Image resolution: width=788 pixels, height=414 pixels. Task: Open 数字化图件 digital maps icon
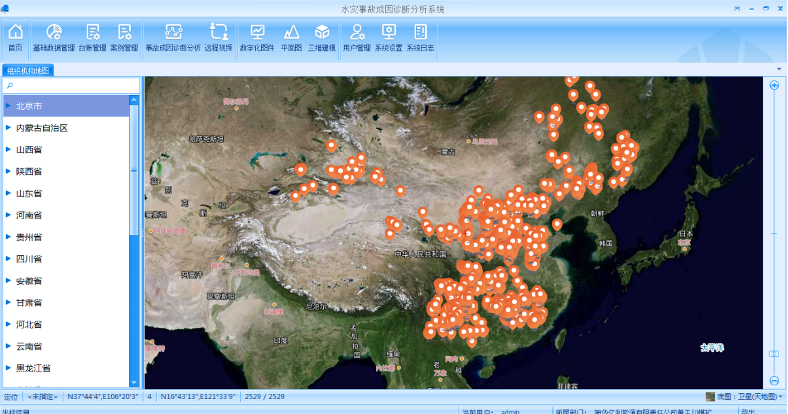pyautogui.click(x=257, y=38)
